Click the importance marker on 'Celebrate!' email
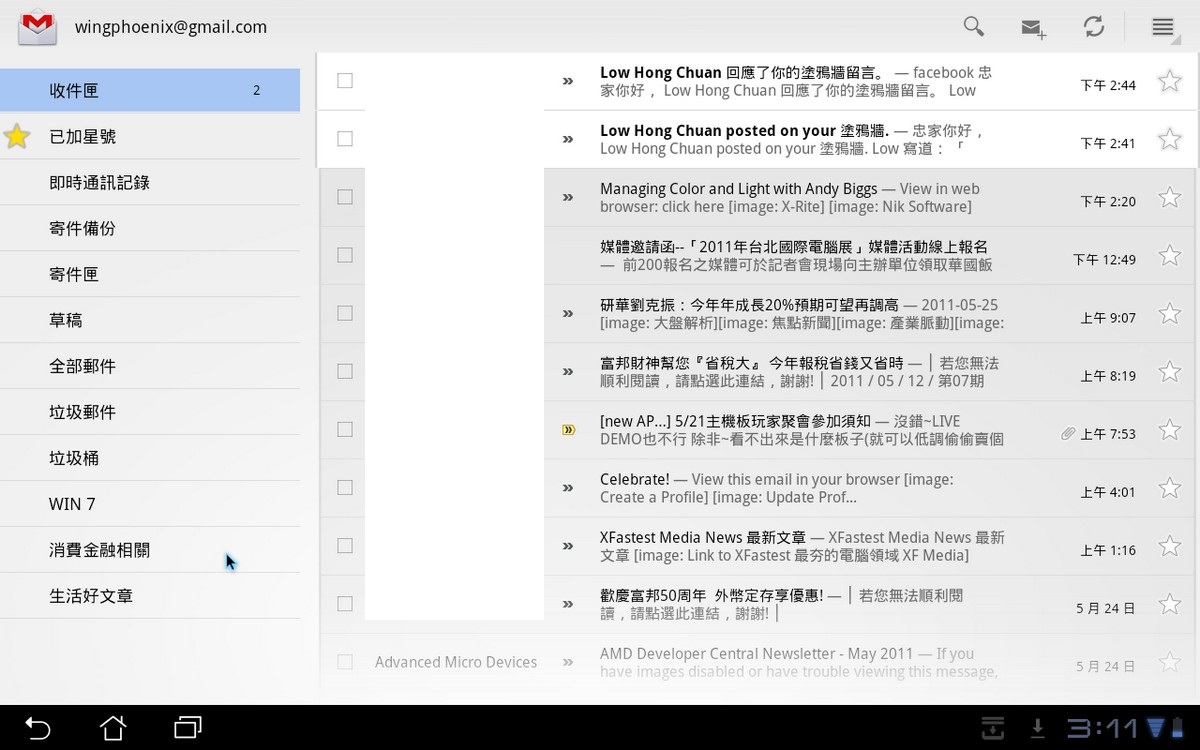This screenshot has height=750, width=1200. (568, 488)
